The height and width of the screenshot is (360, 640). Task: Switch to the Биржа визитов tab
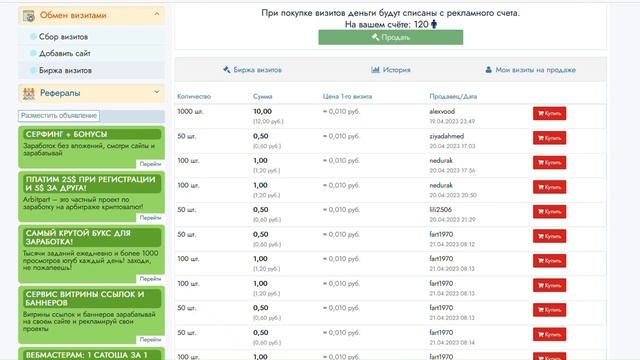tap(252, 70)
